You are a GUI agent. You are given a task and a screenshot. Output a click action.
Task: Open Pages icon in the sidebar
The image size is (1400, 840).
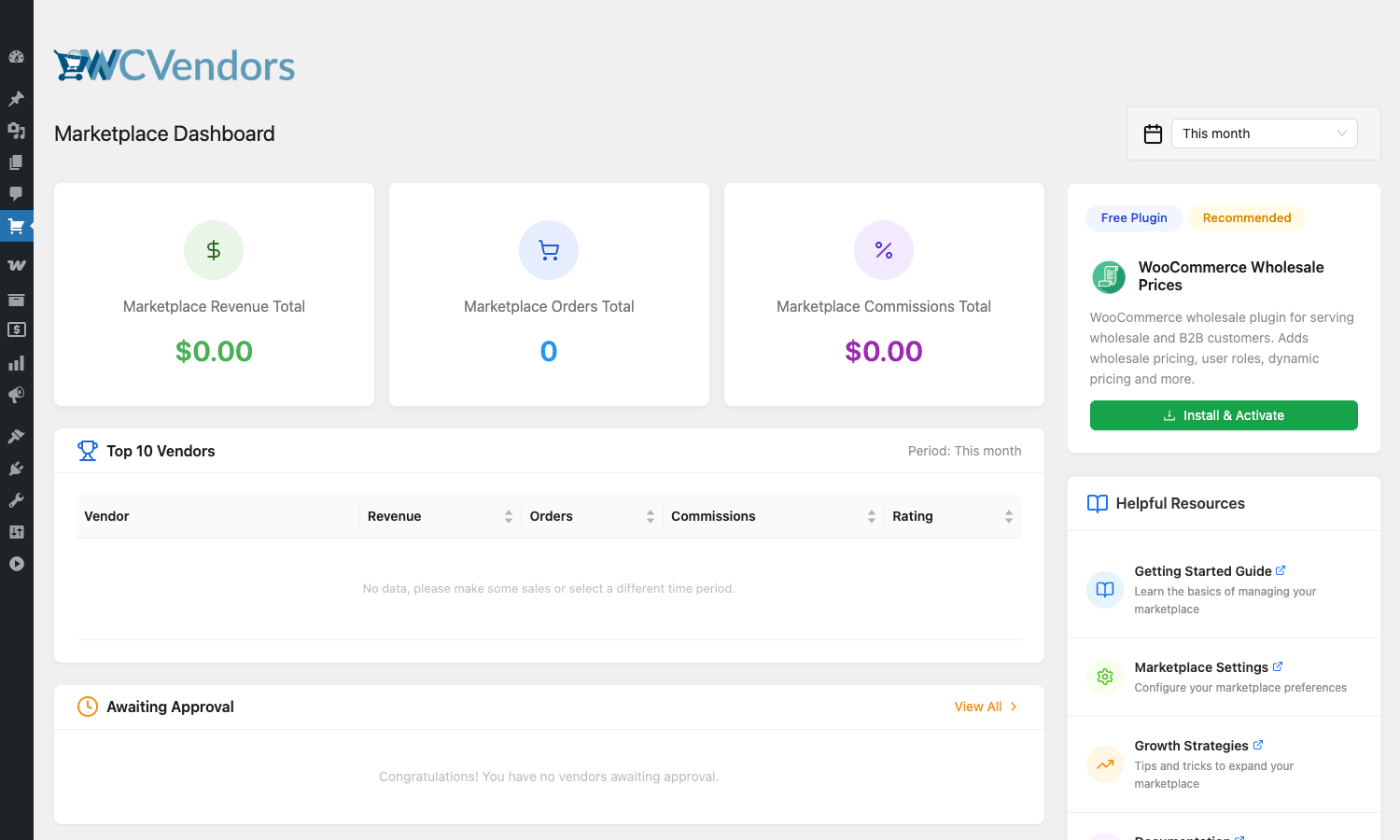(x=16, y=162)
